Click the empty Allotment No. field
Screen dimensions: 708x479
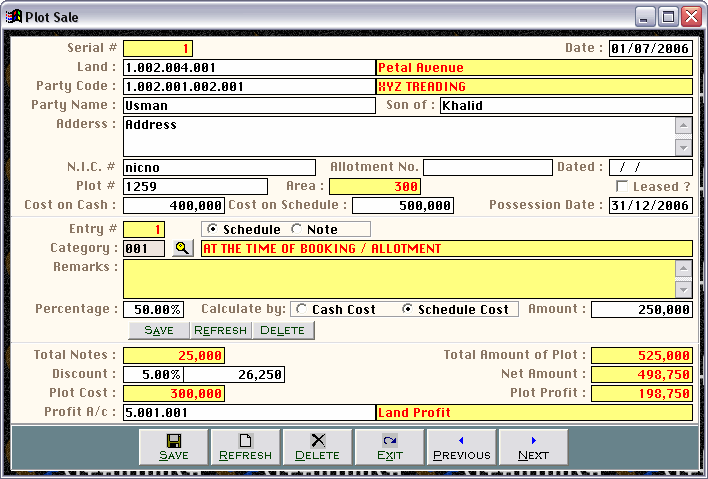(x=488, y=167)
